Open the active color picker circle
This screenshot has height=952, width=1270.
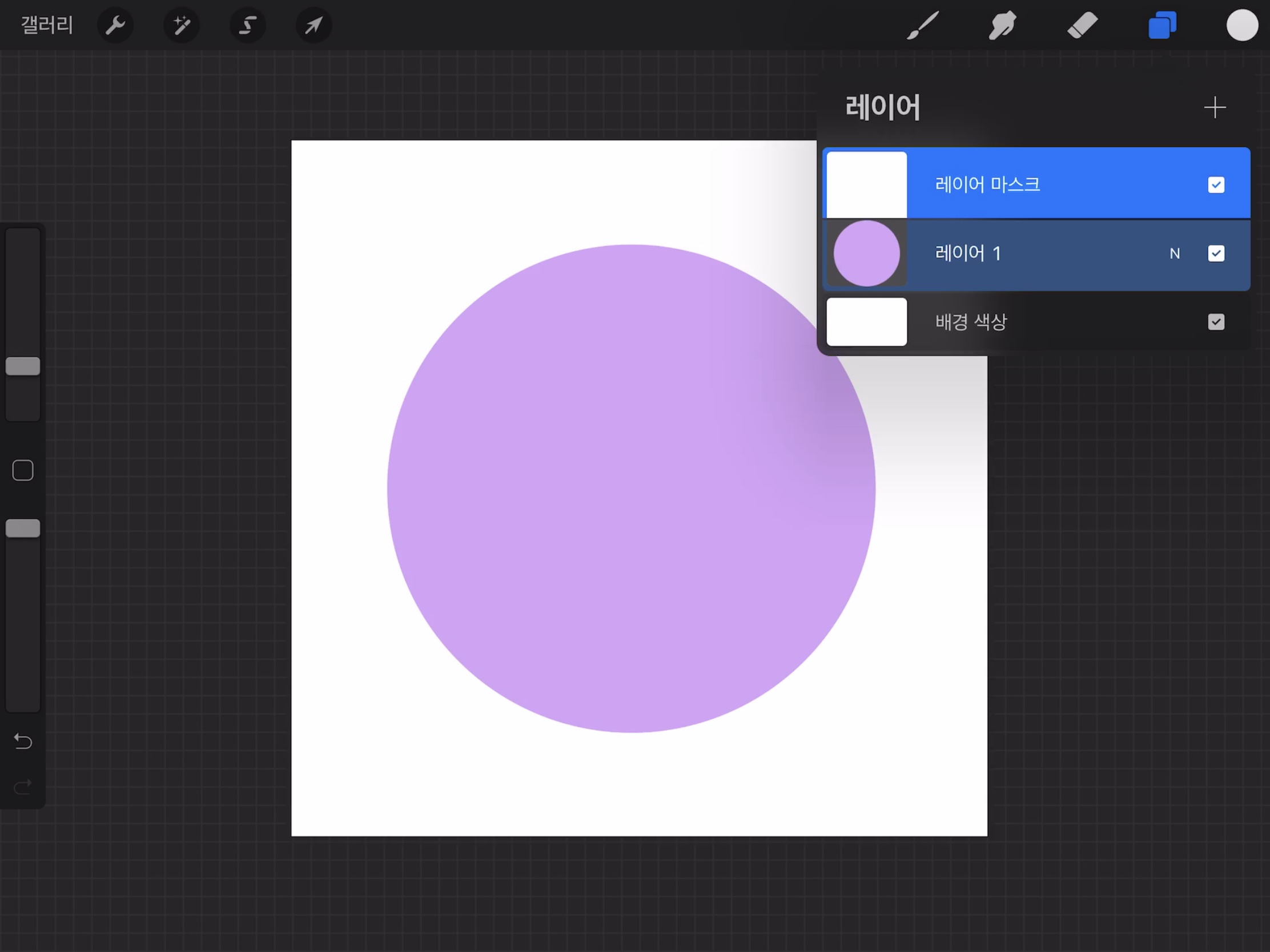[1242, 25]
